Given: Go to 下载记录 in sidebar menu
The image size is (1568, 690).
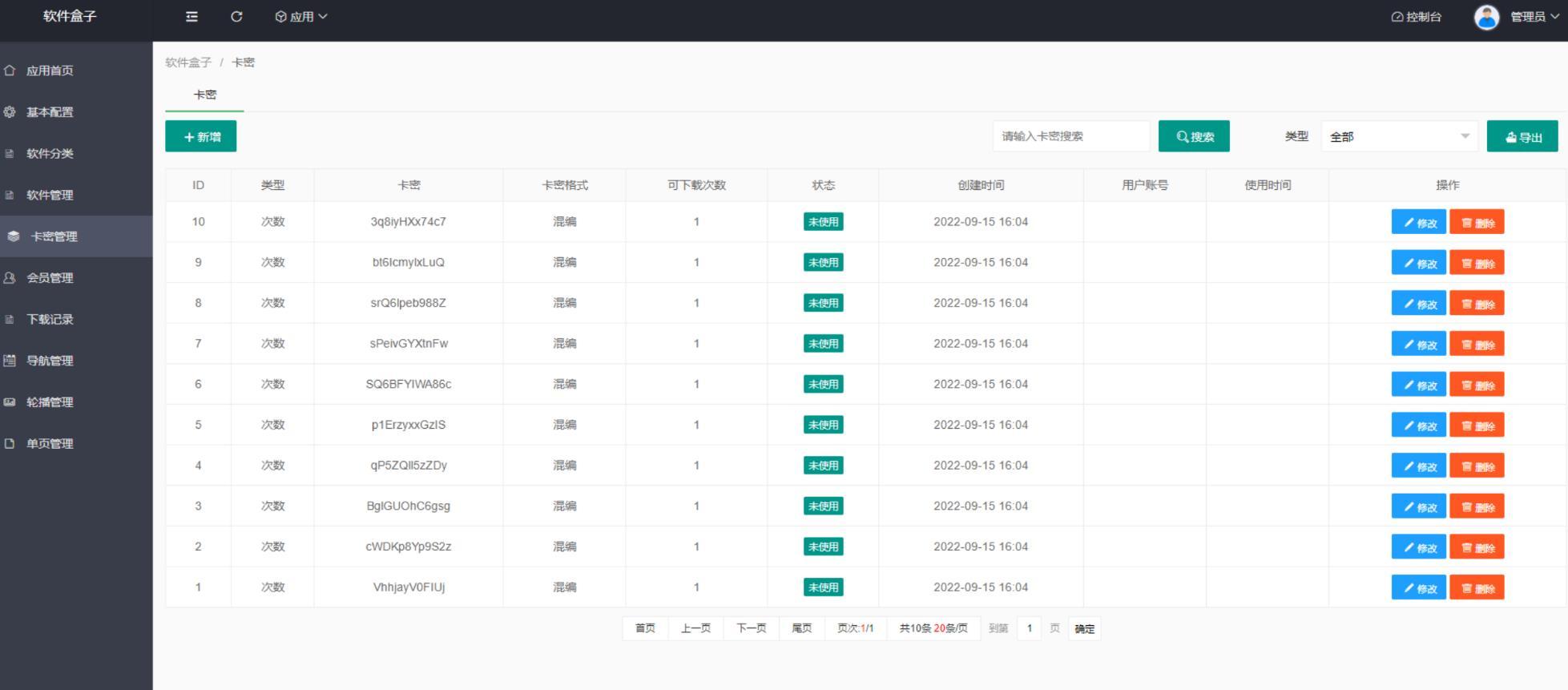Looking at the screenshot, I should (50, 319).
